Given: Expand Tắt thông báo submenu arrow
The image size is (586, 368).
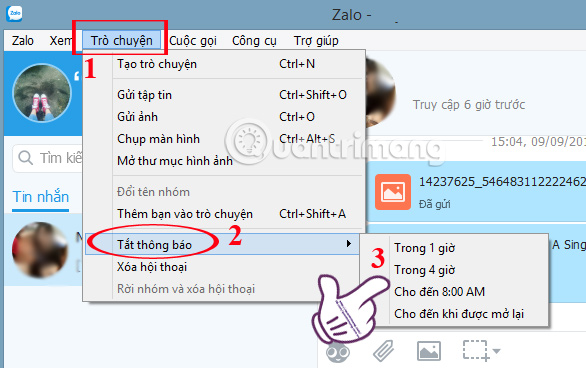Looking at the screenshot, I should [x=349, y=244].
